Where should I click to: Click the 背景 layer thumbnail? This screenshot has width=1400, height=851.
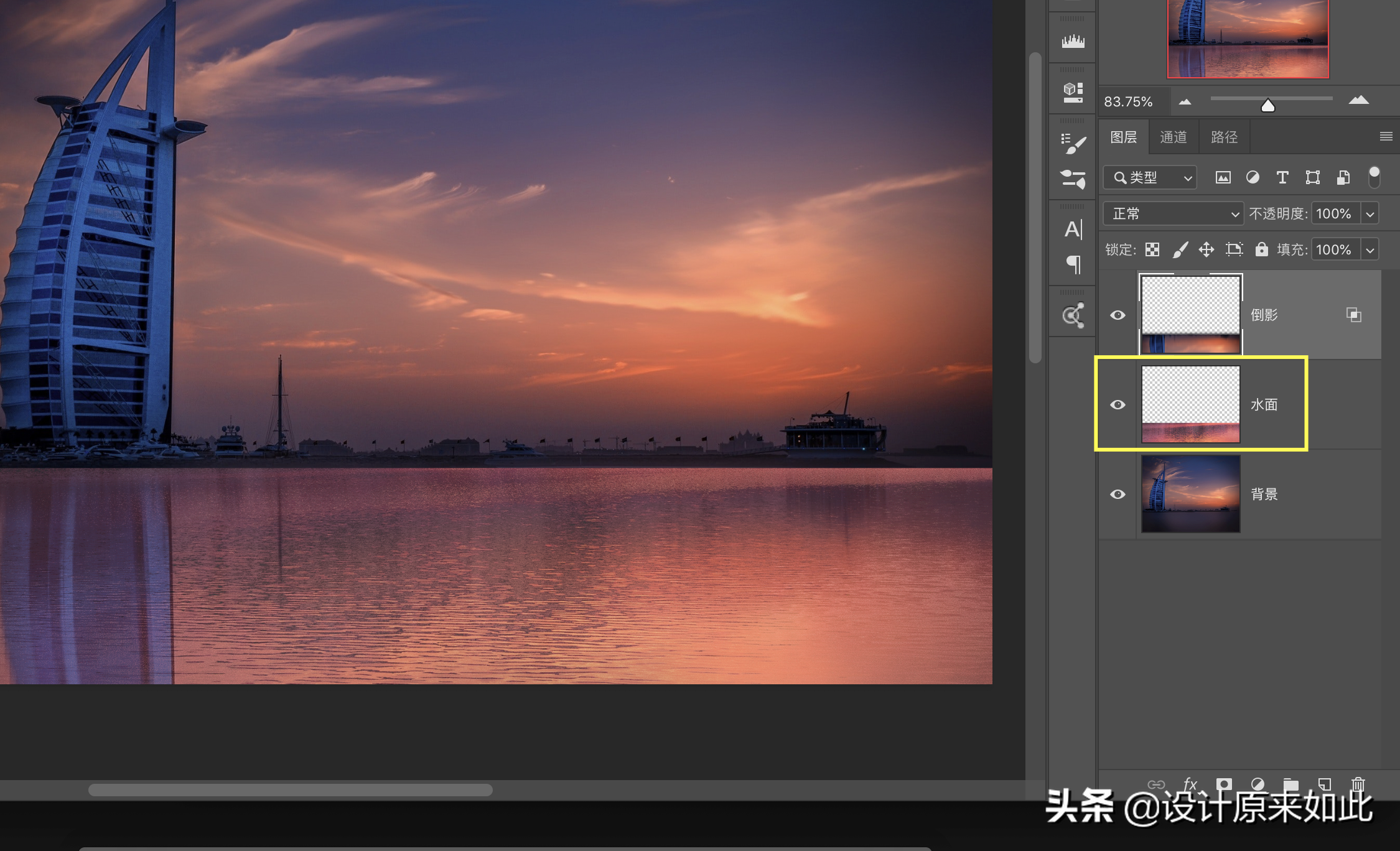(x=1191, y=494)
